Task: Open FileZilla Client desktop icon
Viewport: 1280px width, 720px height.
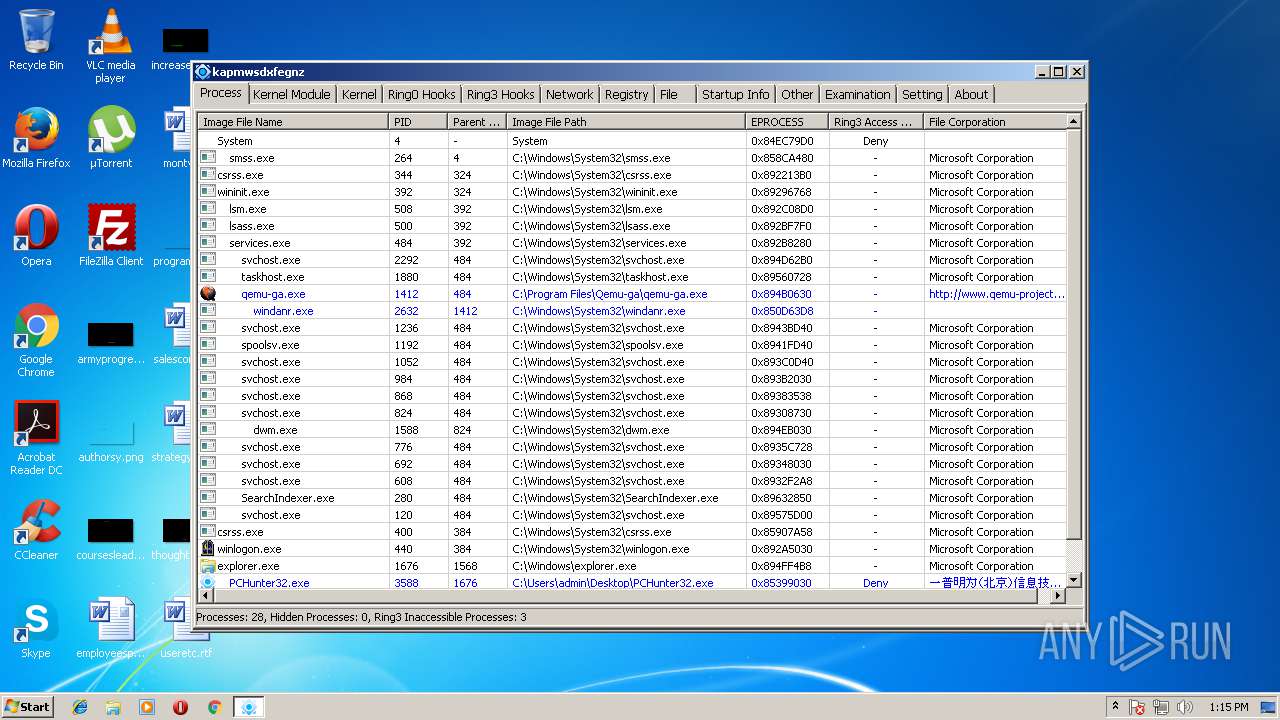Action: click(111, 236)
